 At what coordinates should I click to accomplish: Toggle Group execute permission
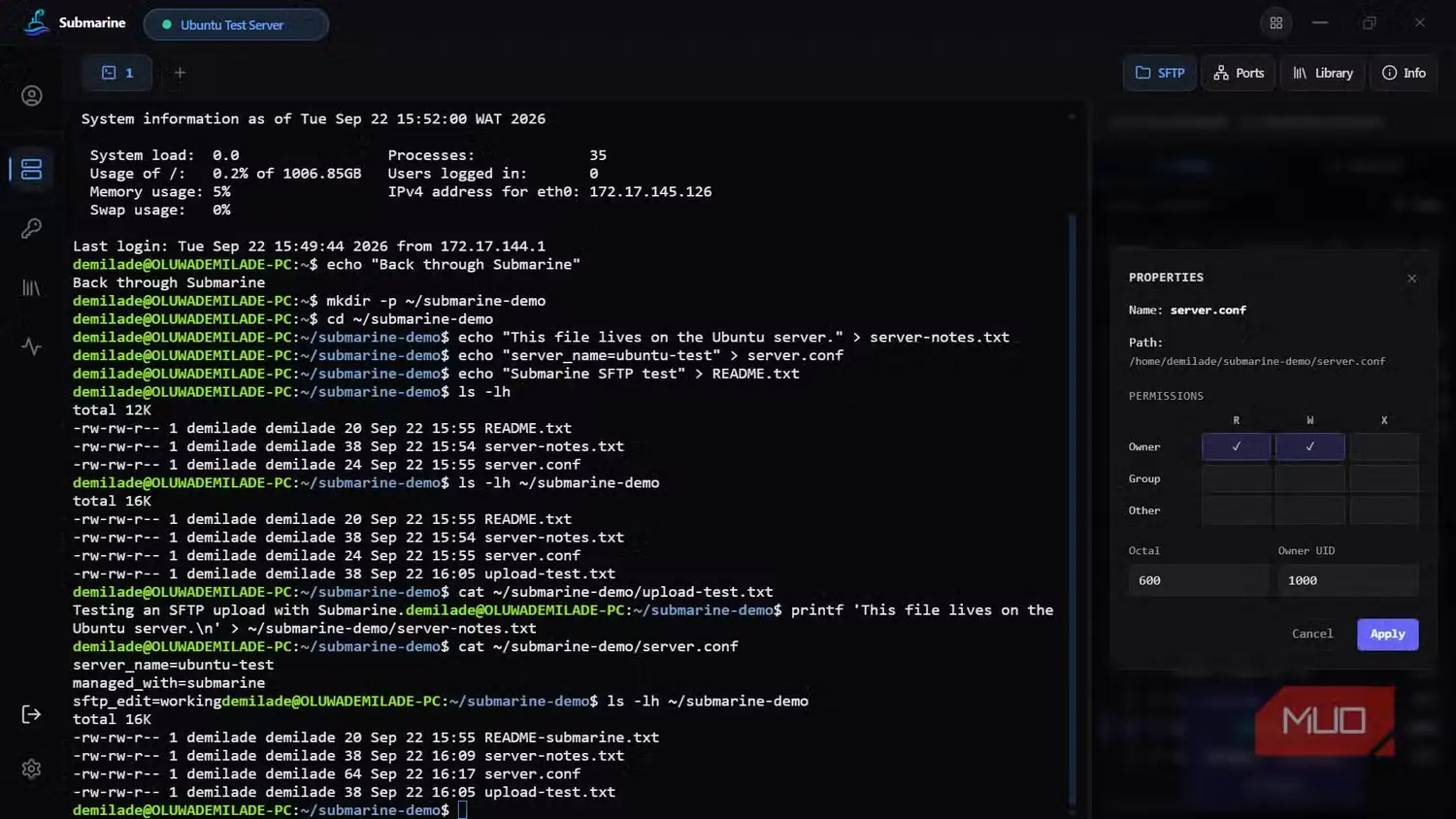[1384, 478]
